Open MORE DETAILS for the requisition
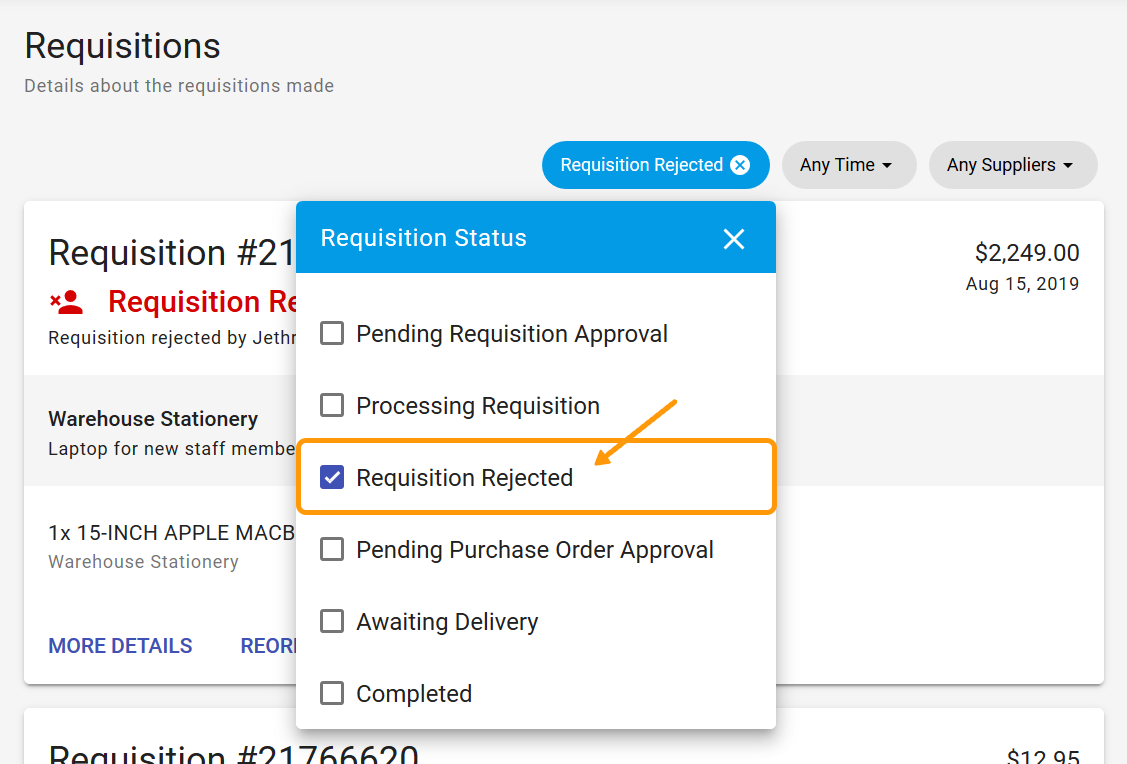The height and width of the screenshot is (764, 1127). pyautogui.click(x=120, y=646)
